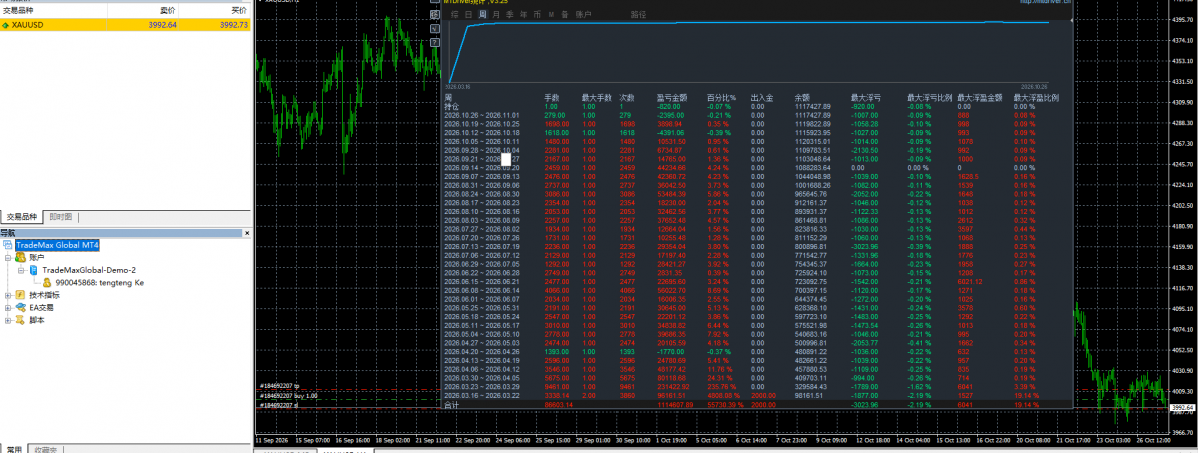The width and height of the screenshot is (1198, 453).
Task: Close the 导航 navigator panel
Action: 247,233
